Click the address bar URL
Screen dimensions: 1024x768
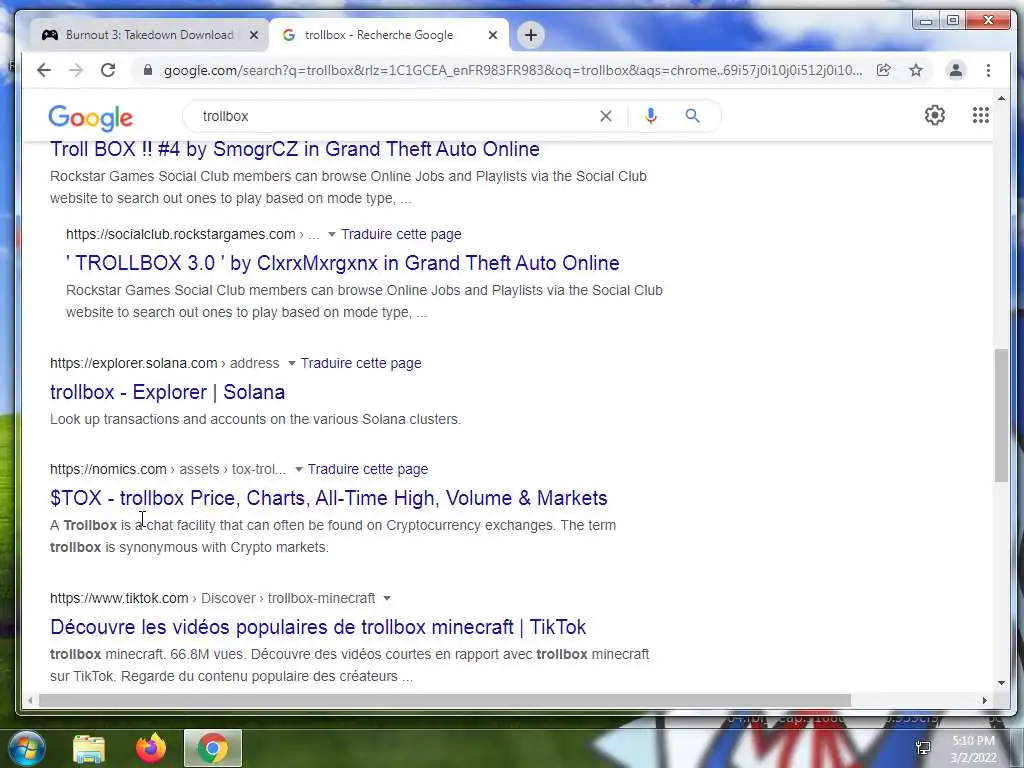(513, 70)
